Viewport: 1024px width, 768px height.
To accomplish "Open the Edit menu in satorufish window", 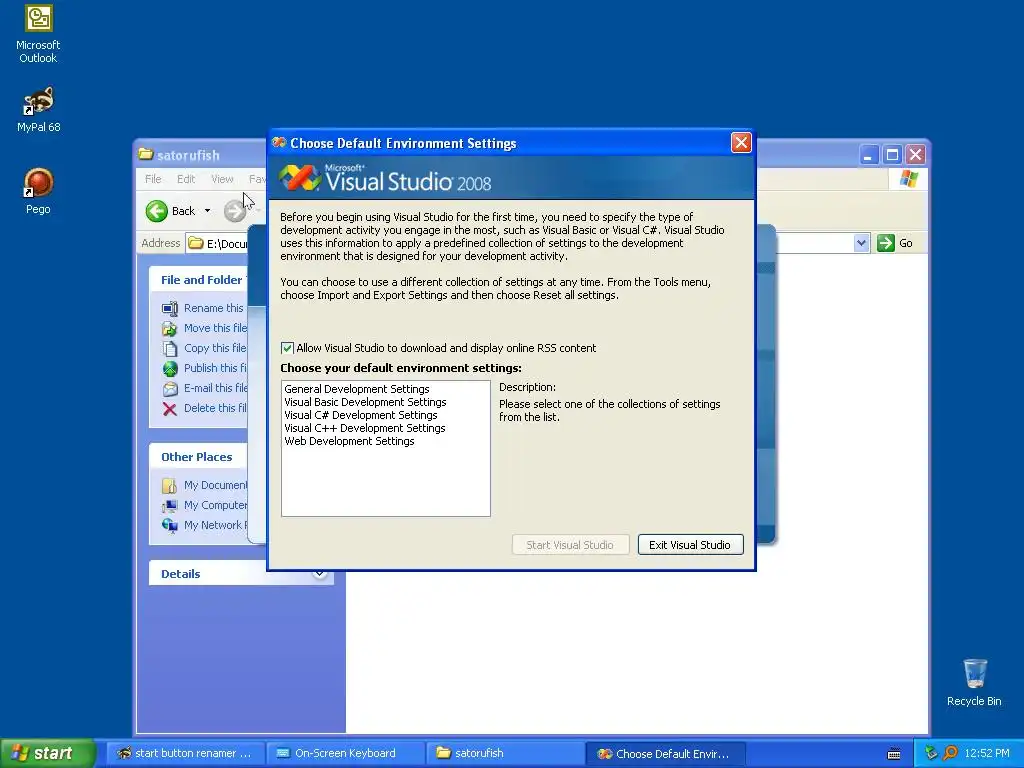I will click(x=186, y=179).
